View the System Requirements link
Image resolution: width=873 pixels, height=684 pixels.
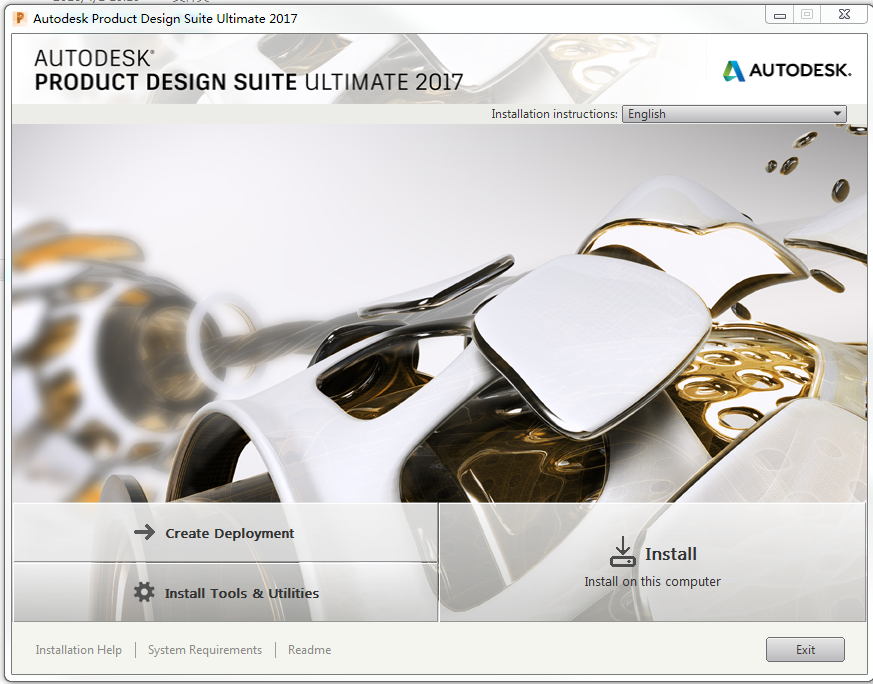(205, 650)
